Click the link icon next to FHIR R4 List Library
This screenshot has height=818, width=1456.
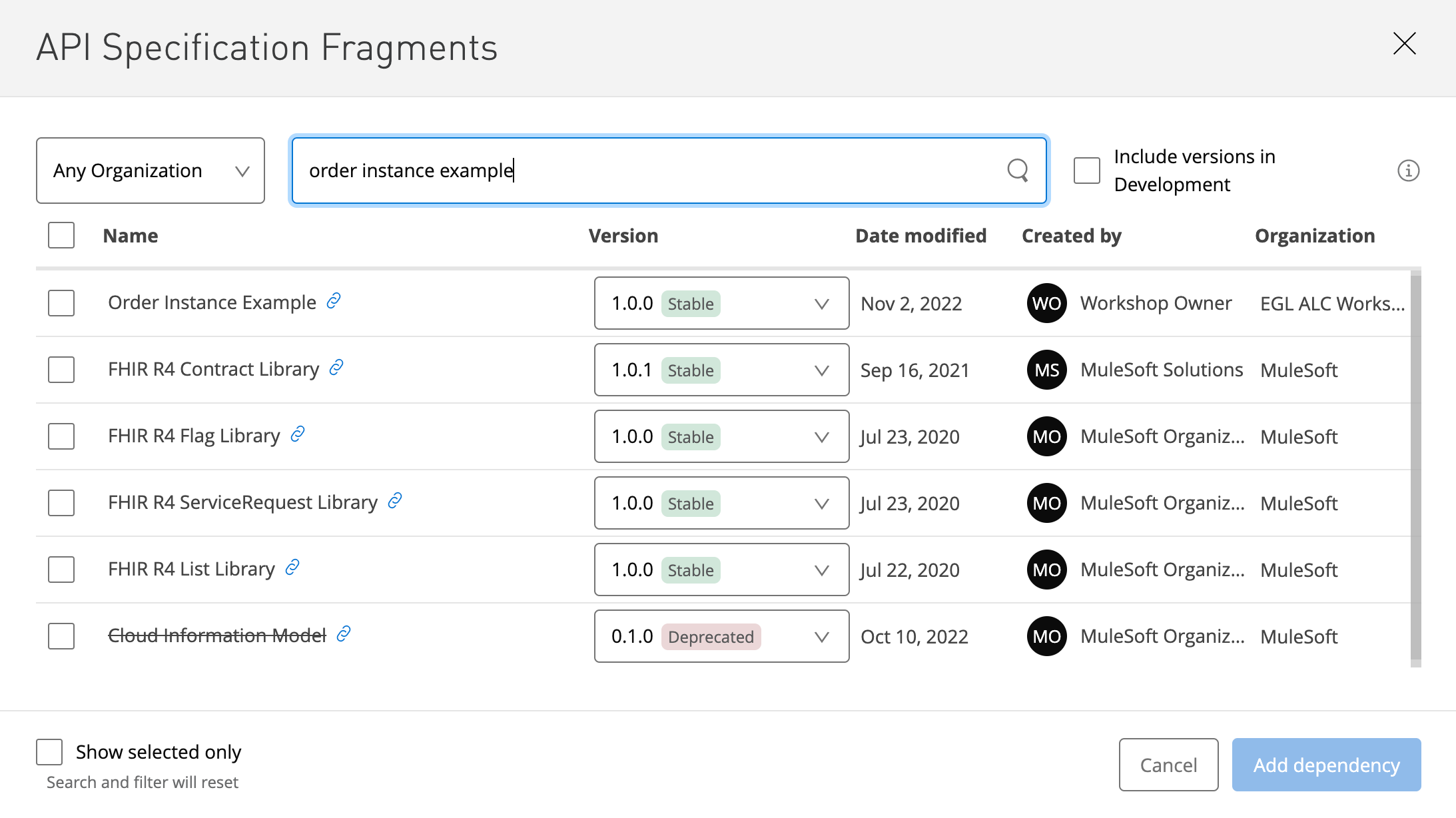pyautogui.click(x=294, y=568)
